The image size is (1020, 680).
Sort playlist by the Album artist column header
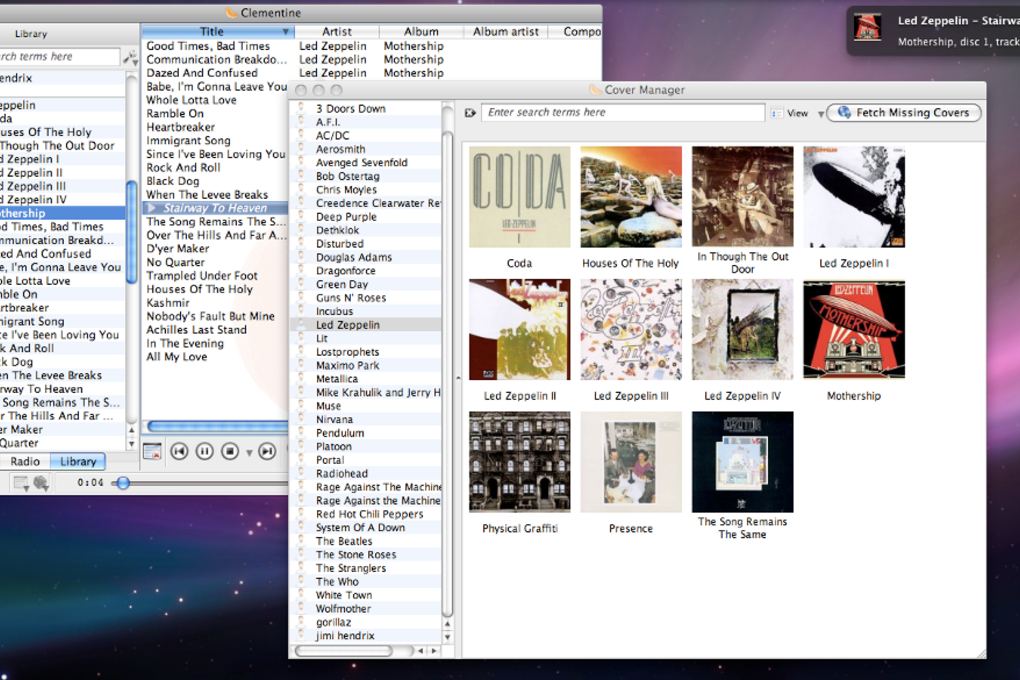pyautogui.click(x=506, y=32)
